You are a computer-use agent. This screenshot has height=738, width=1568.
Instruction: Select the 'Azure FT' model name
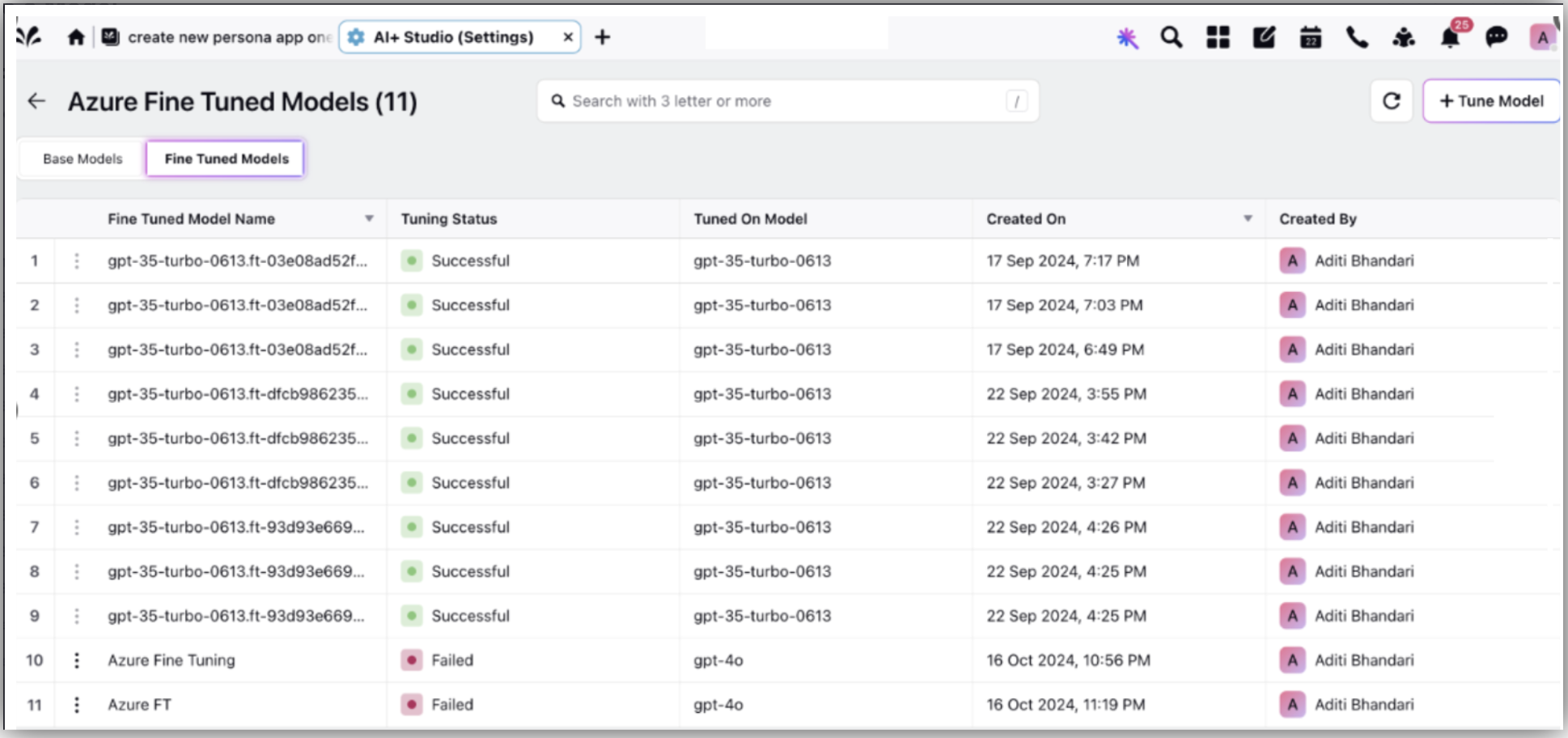pos(140,705)
